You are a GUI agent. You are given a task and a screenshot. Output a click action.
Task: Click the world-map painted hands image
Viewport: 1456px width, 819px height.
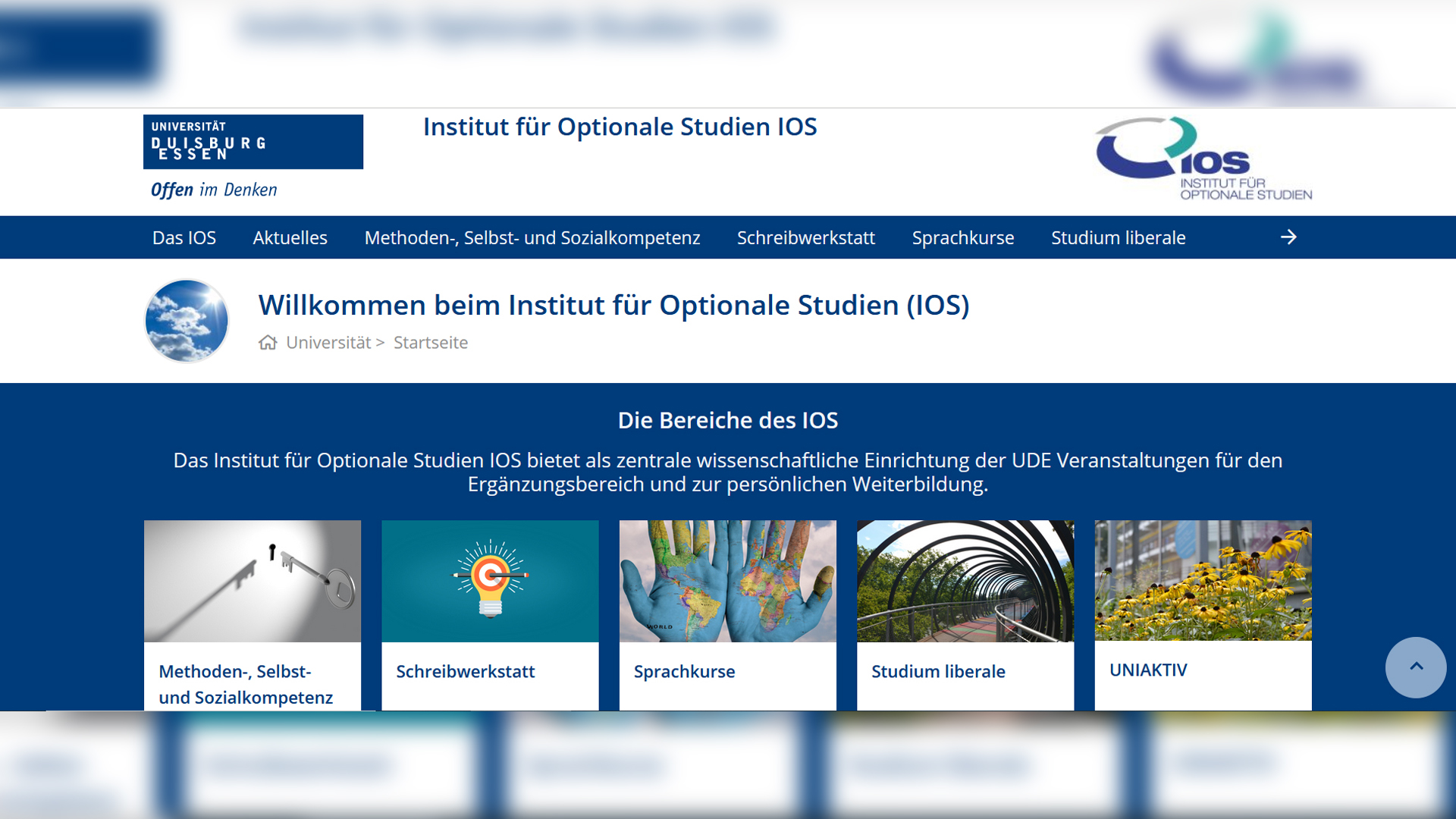click(727, 581)
